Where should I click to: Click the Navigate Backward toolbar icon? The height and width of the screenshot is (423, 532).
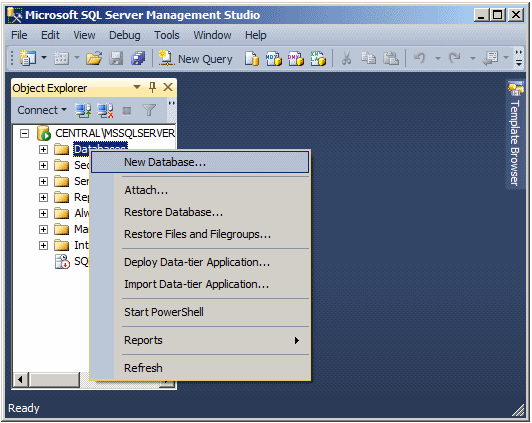(491, 58)
